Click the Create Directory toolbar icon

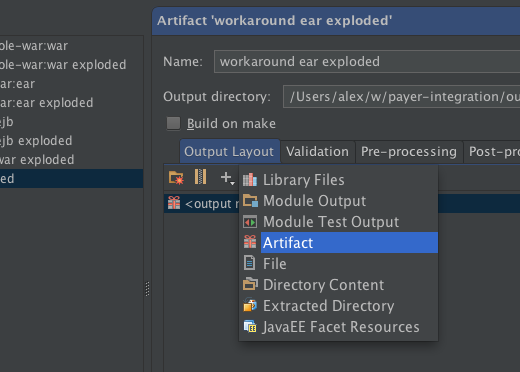point(176,177)
